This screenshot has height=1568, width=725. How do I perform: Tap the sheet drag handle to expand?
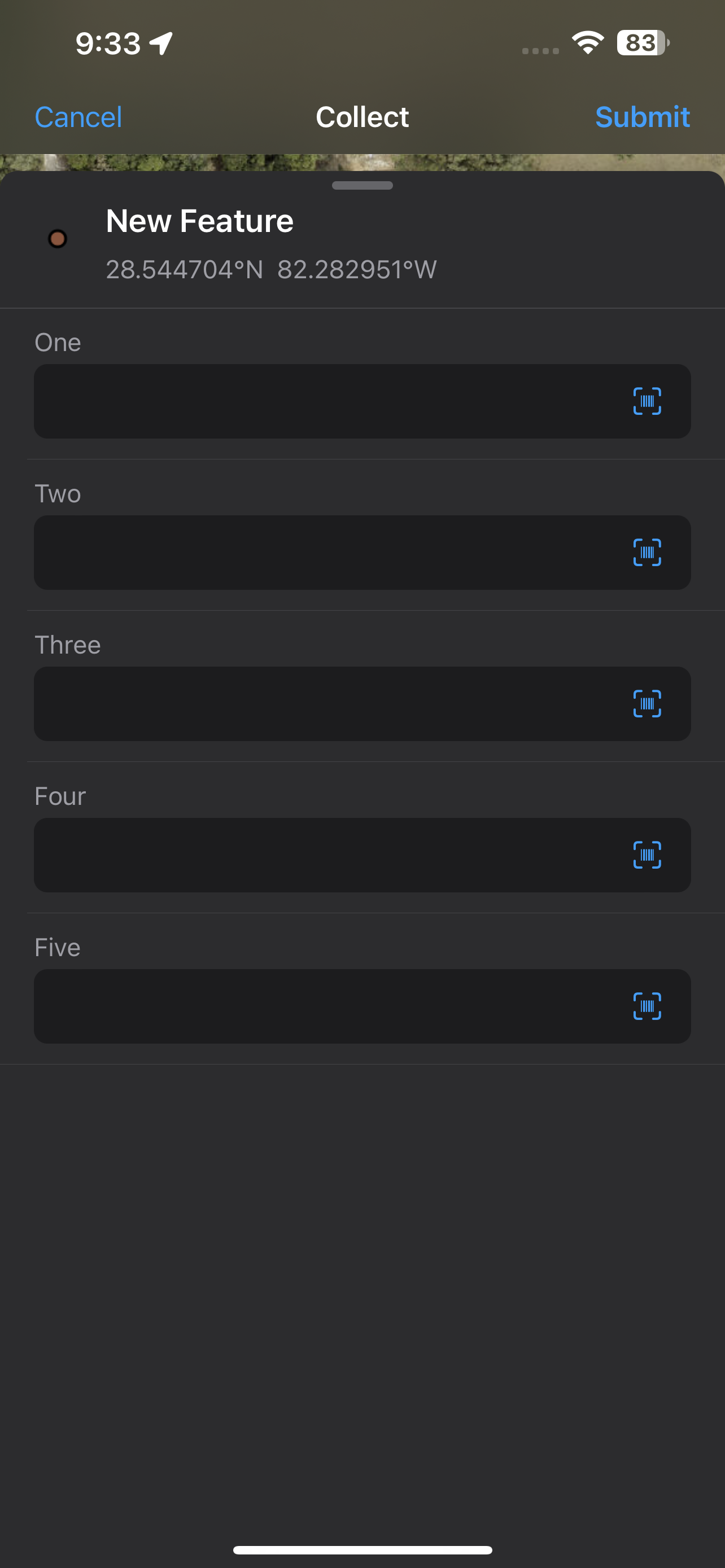click(x=362, y=186)
